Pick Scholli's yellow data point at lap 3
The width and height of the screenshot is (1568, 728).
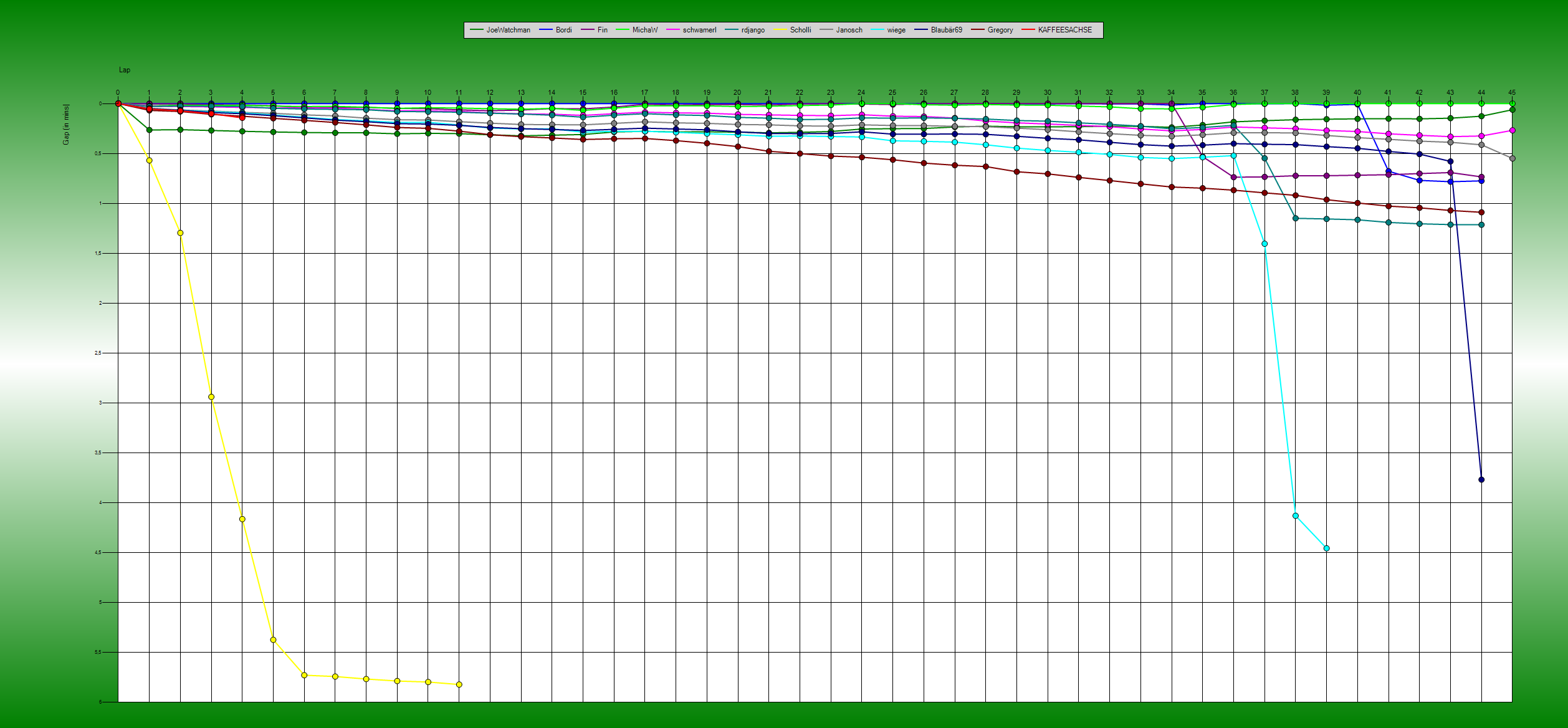(x=211, y=397)
